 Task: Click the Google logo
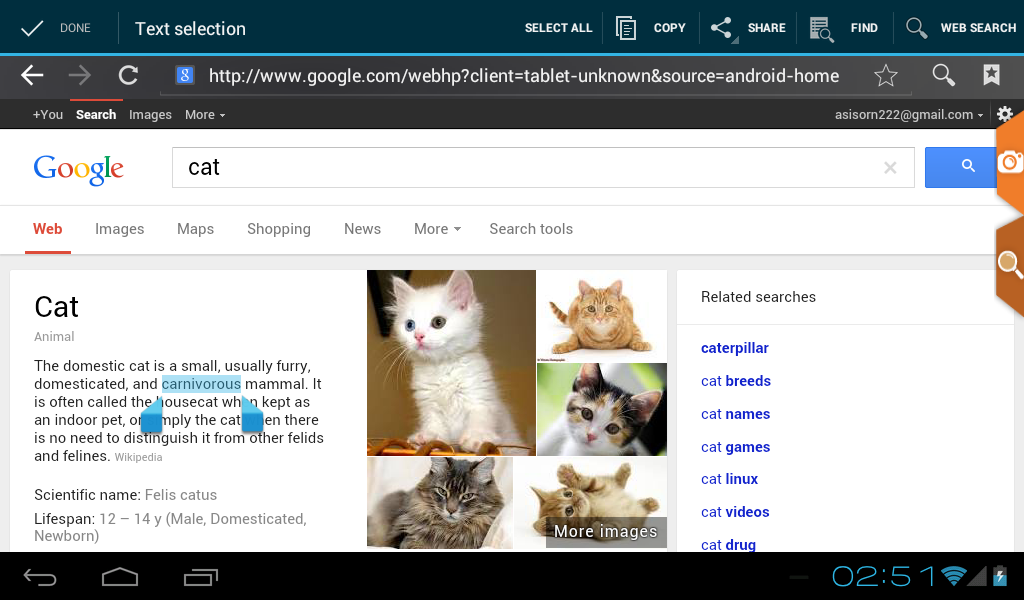tap(78, 169)
